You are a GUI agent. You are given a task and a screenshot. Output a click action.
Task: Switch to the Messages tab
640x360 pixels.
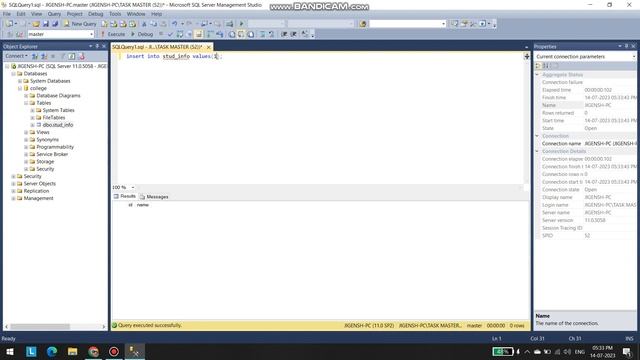(x=154, y=197)
